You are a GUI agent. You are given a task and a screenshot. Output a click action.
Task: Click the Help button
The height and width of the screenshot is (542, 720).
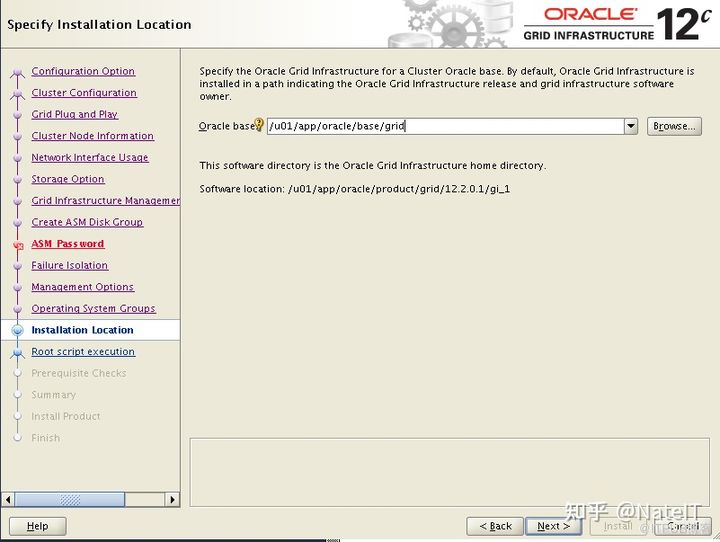tap(38, 526)
